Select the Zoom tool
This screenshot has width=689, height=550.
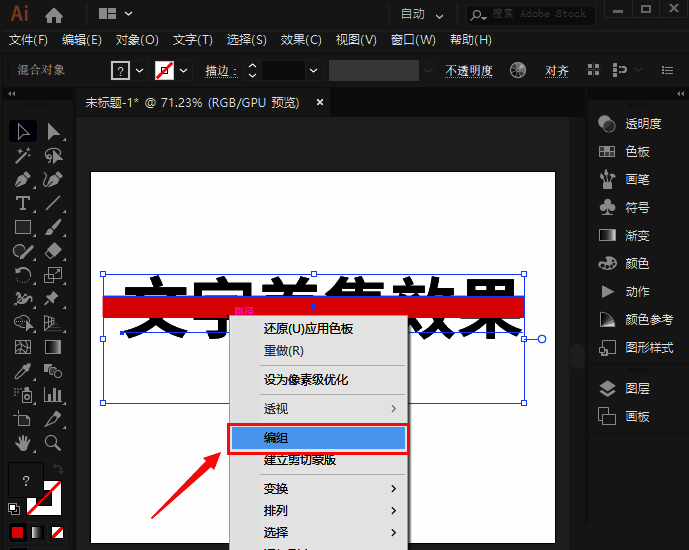click(53, 443)
